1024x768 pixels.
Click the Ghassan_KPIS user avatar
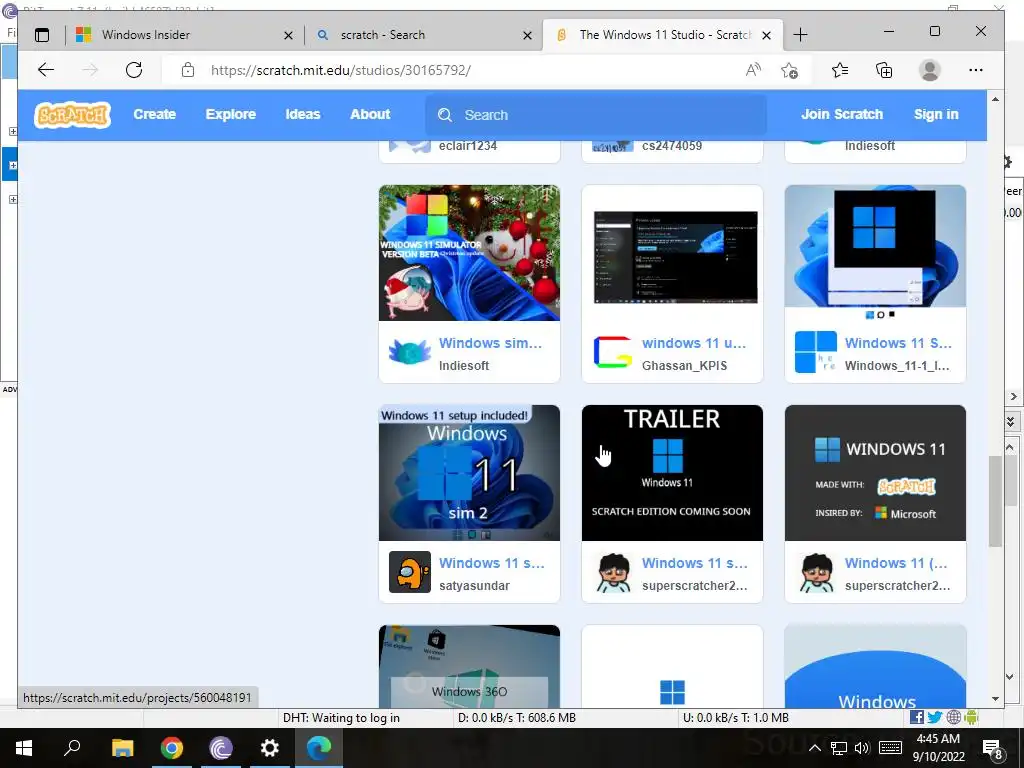(613, 353)
